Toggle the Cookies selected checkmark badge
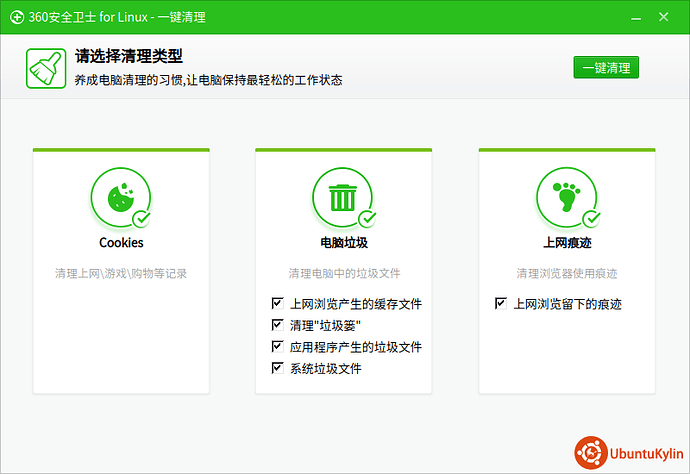Image resolution: width=690 pixels, height=474 pixels. tap(142, 219)
